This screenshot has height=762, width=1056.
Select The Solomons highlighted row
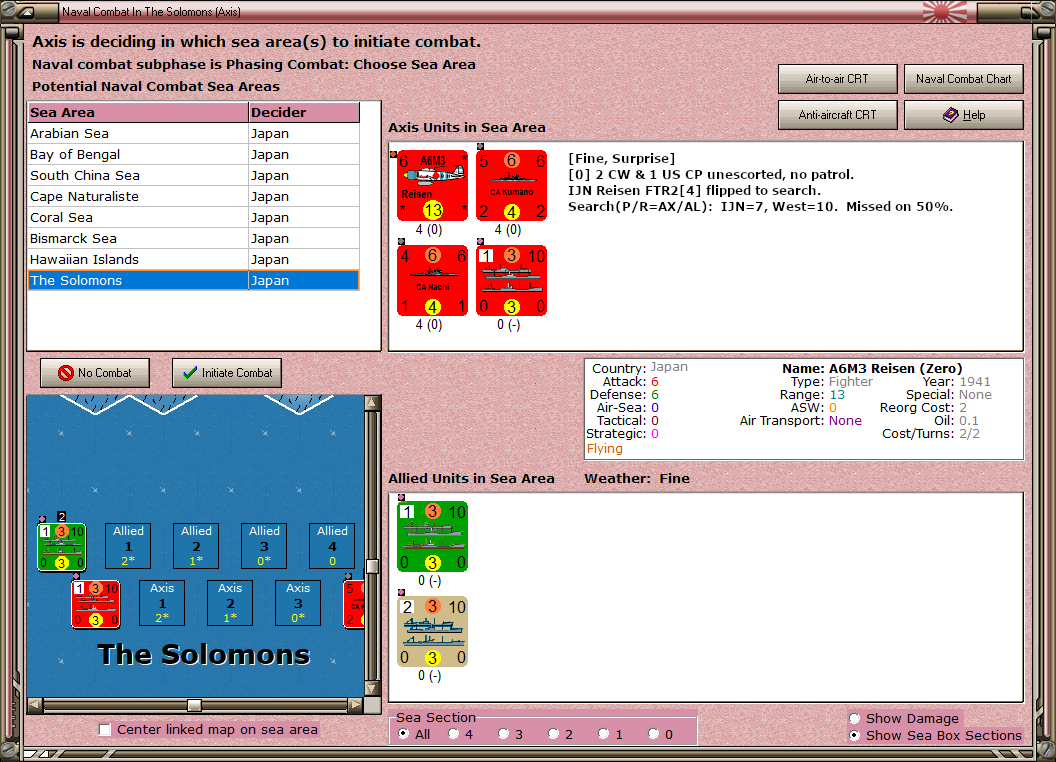tap(194, 280)
